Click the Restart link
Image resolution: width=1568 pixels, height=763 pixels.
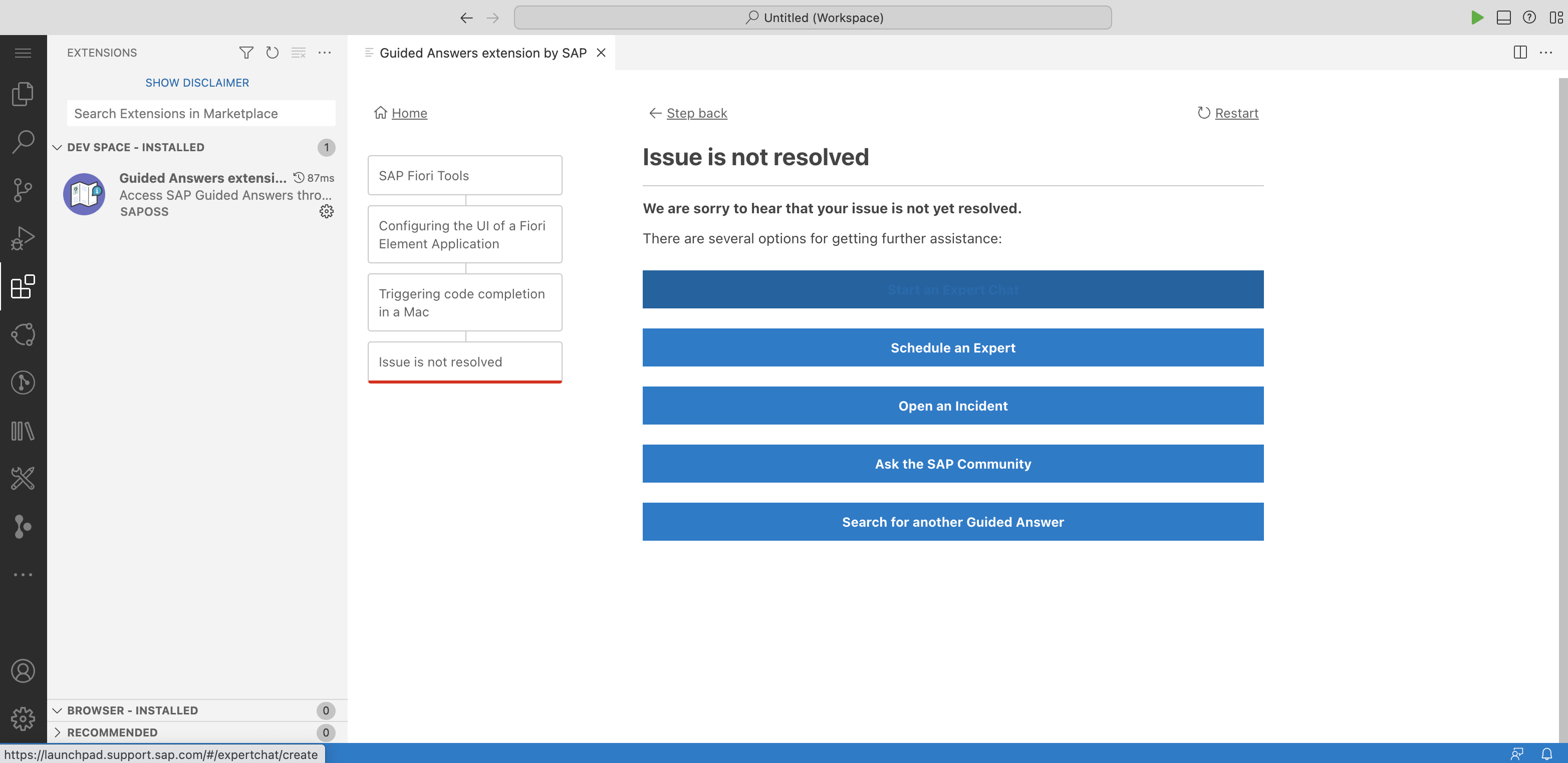pyautogui.click(x=1236, y=113)
